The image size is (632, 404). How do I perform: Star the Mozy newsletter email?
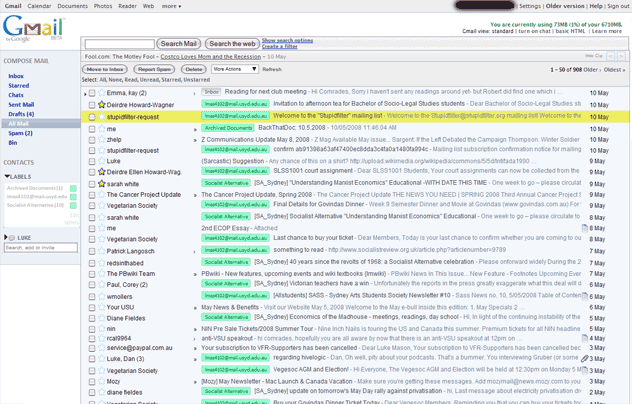(x=102, y=381)
